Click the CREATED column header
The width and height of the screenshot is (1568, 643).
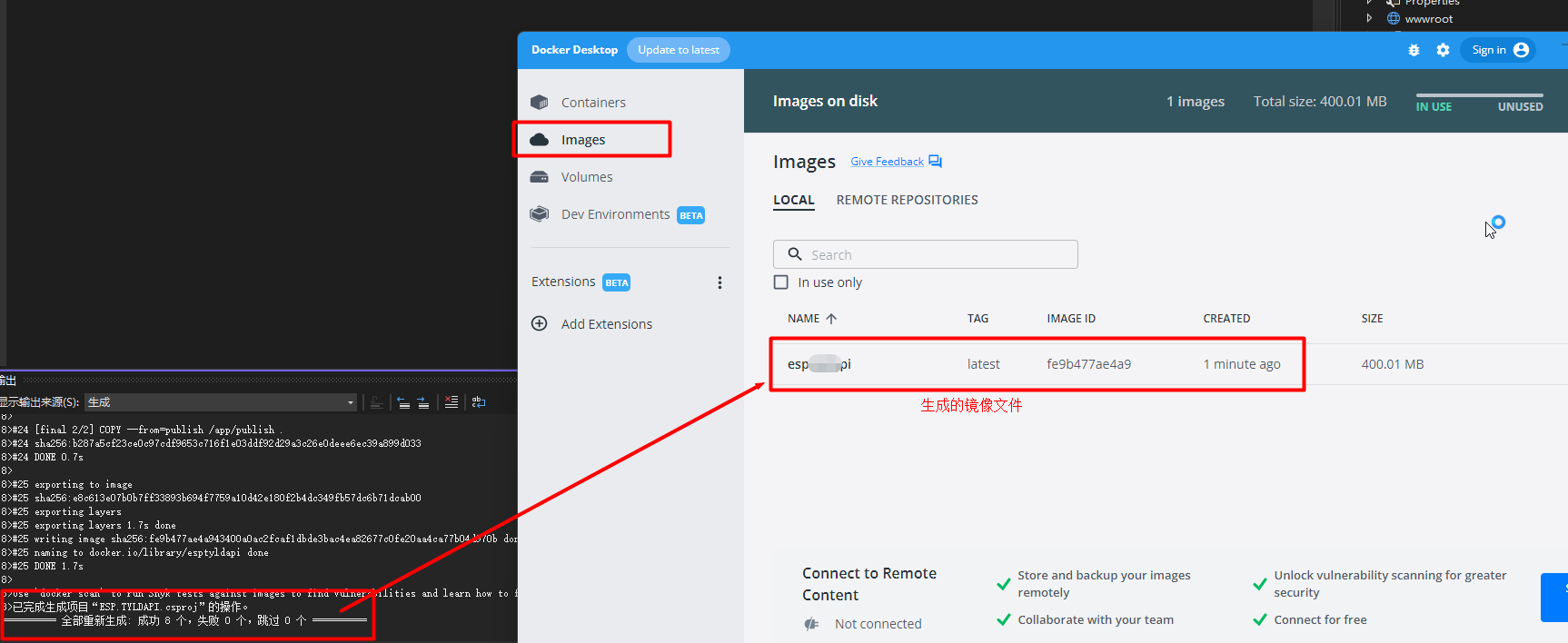click(x=1226, y=319)
